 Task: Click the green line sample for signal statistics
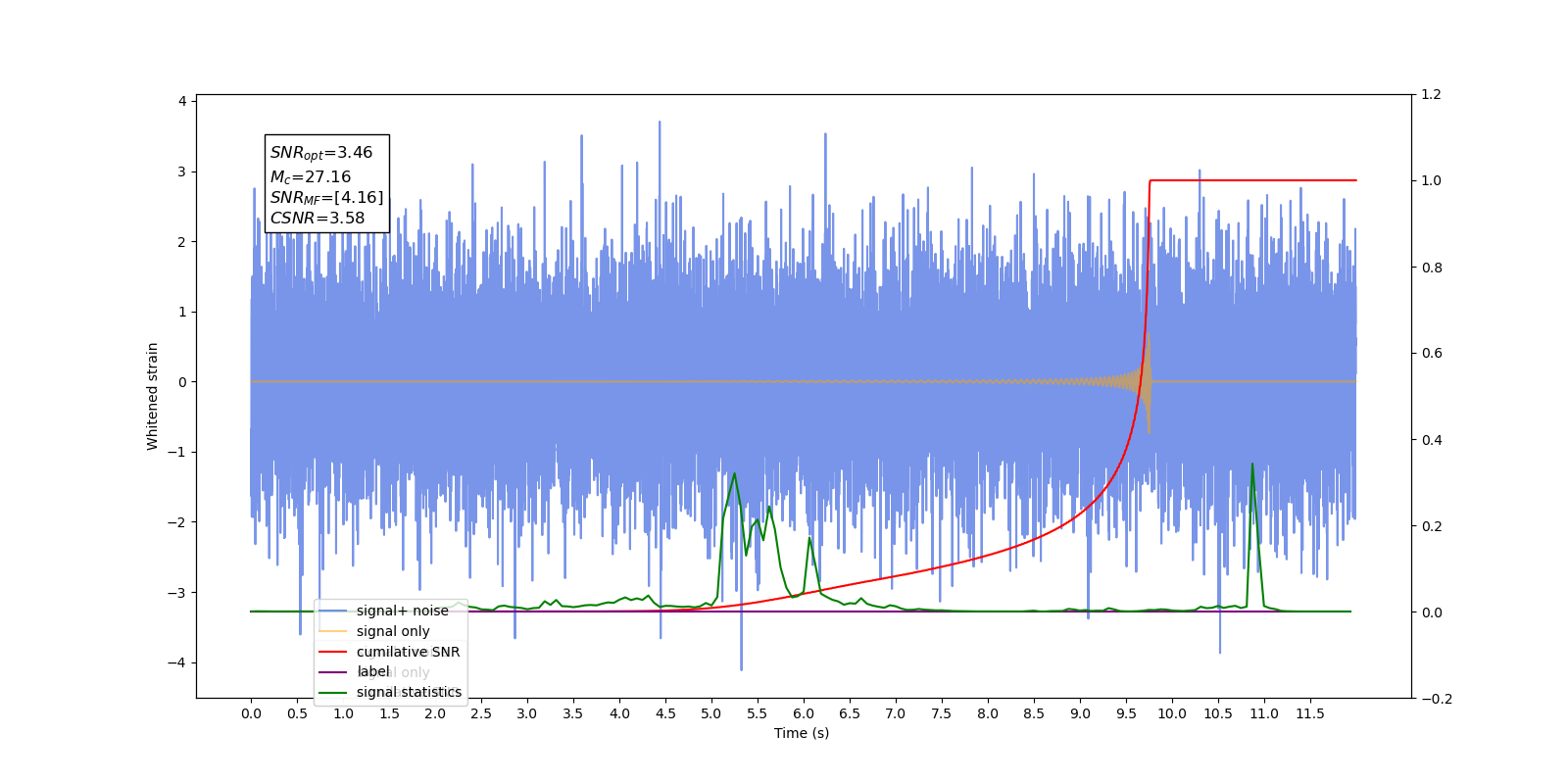point(333,693)
